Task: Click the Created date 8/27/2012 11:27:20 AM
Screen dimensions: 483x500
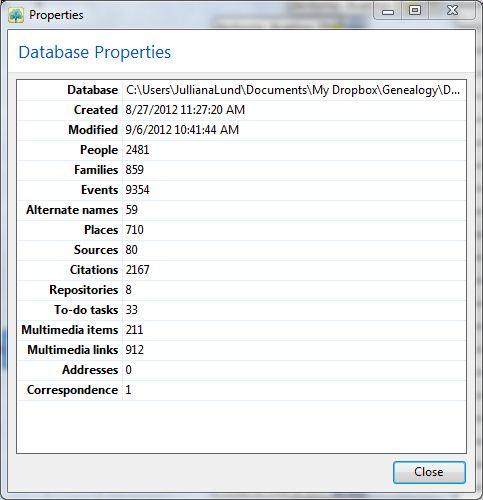Action: coord(185,110)
